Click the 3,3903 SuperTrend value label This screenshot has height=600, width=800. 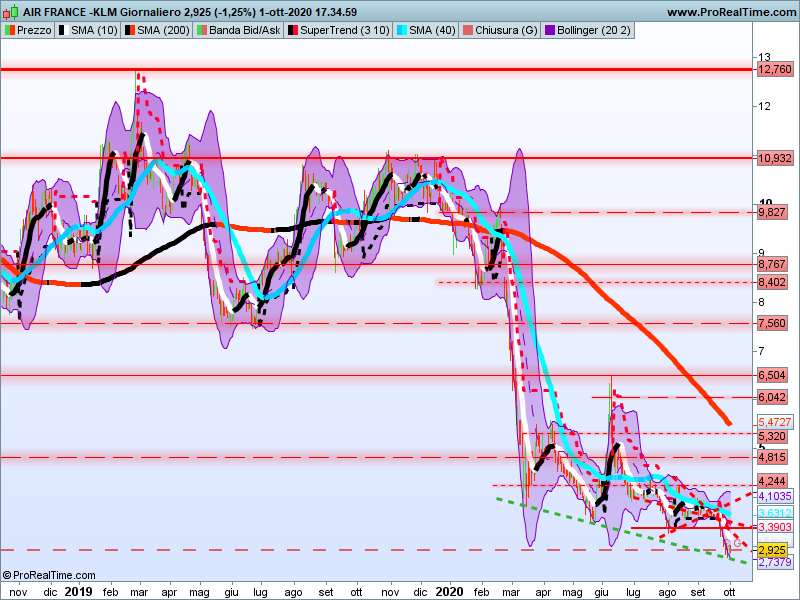(x=774, y=527)
